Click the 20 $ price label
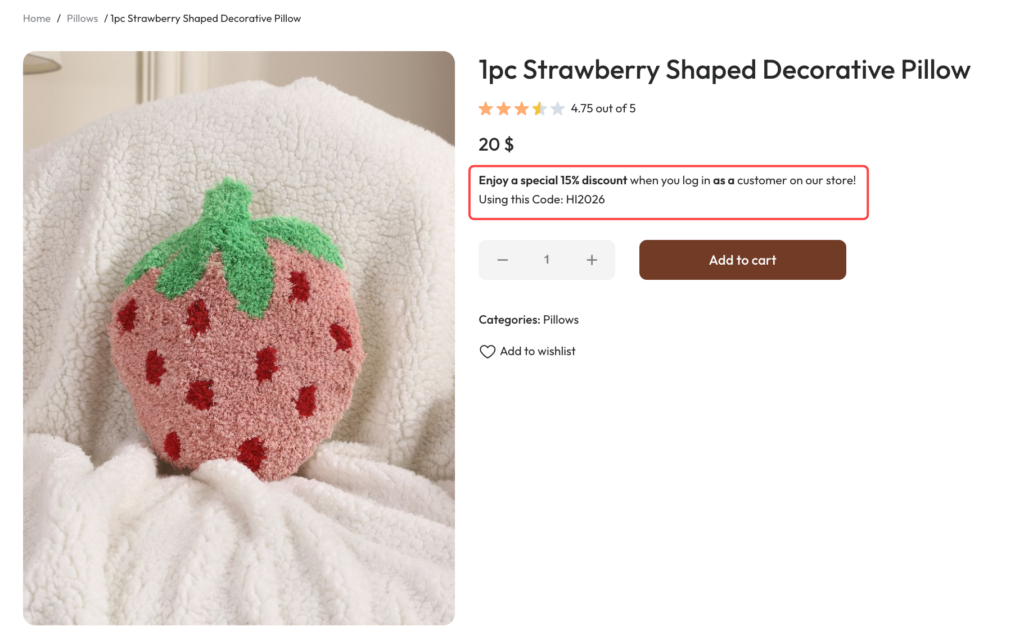This screenshot has width=1024, height=640. pos(495,144)
